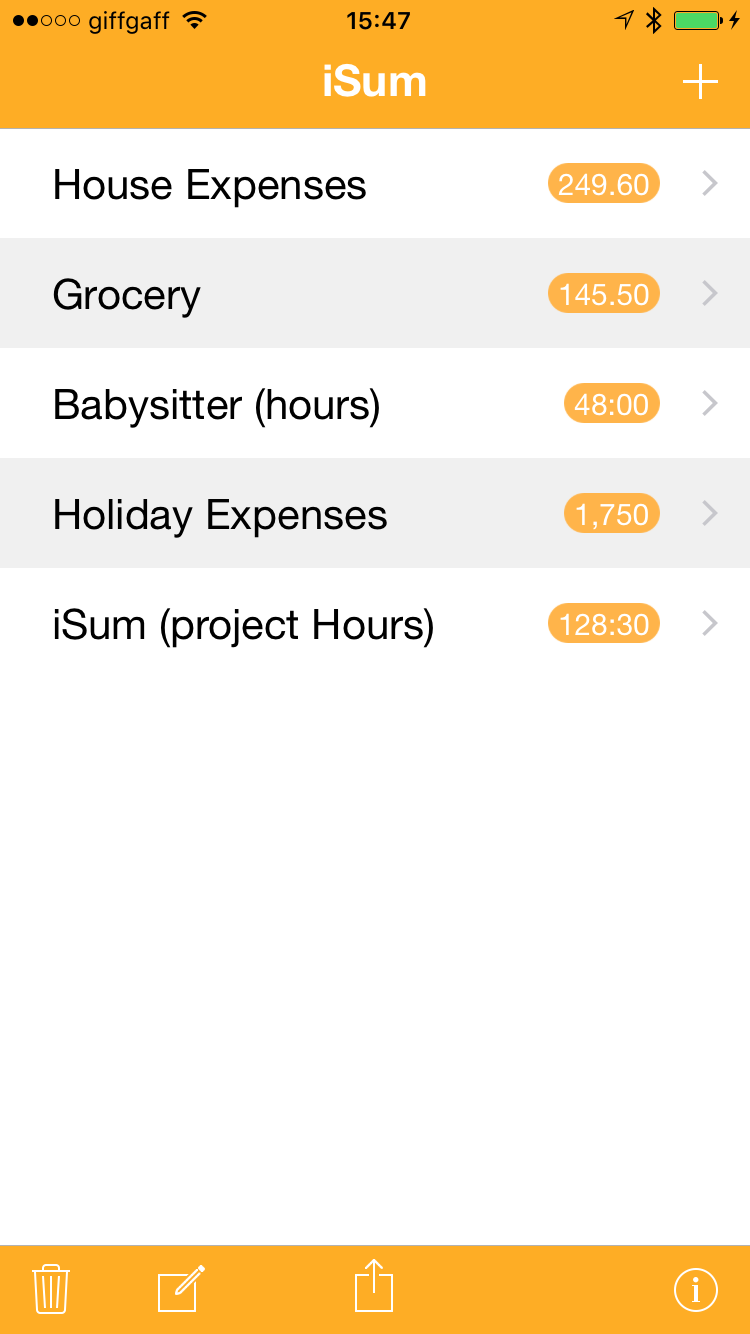Expand House Expenses chevron arrow
This screenshot has height=1334, width=750.
710,184
